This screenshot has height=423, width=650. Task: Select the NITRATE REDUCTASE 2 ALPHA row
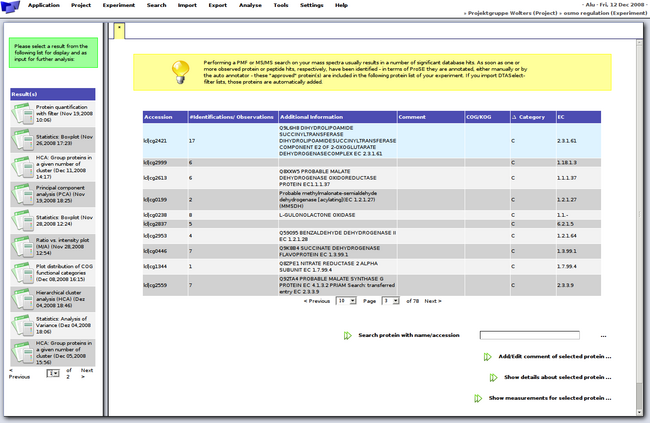click(x=372, y=267)
